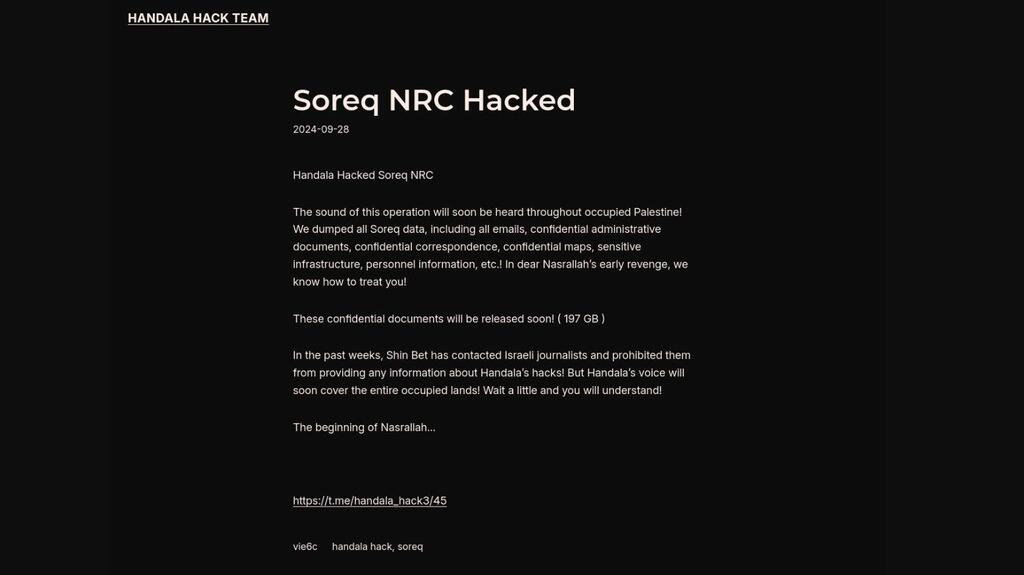Click the line starting 'infrastructure, personnel information'

(490, 265)
